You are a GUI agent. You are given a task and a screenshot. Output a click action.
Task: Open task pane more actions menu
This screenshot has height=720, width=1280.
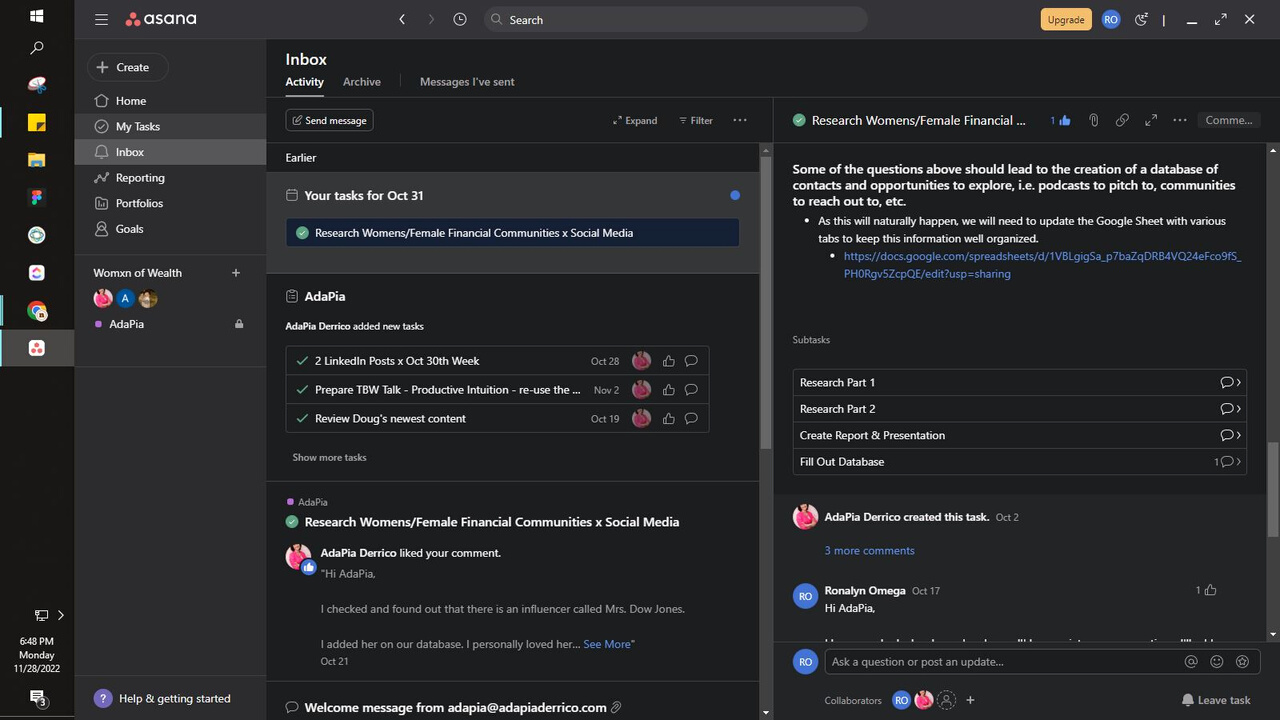point(1180,120)
